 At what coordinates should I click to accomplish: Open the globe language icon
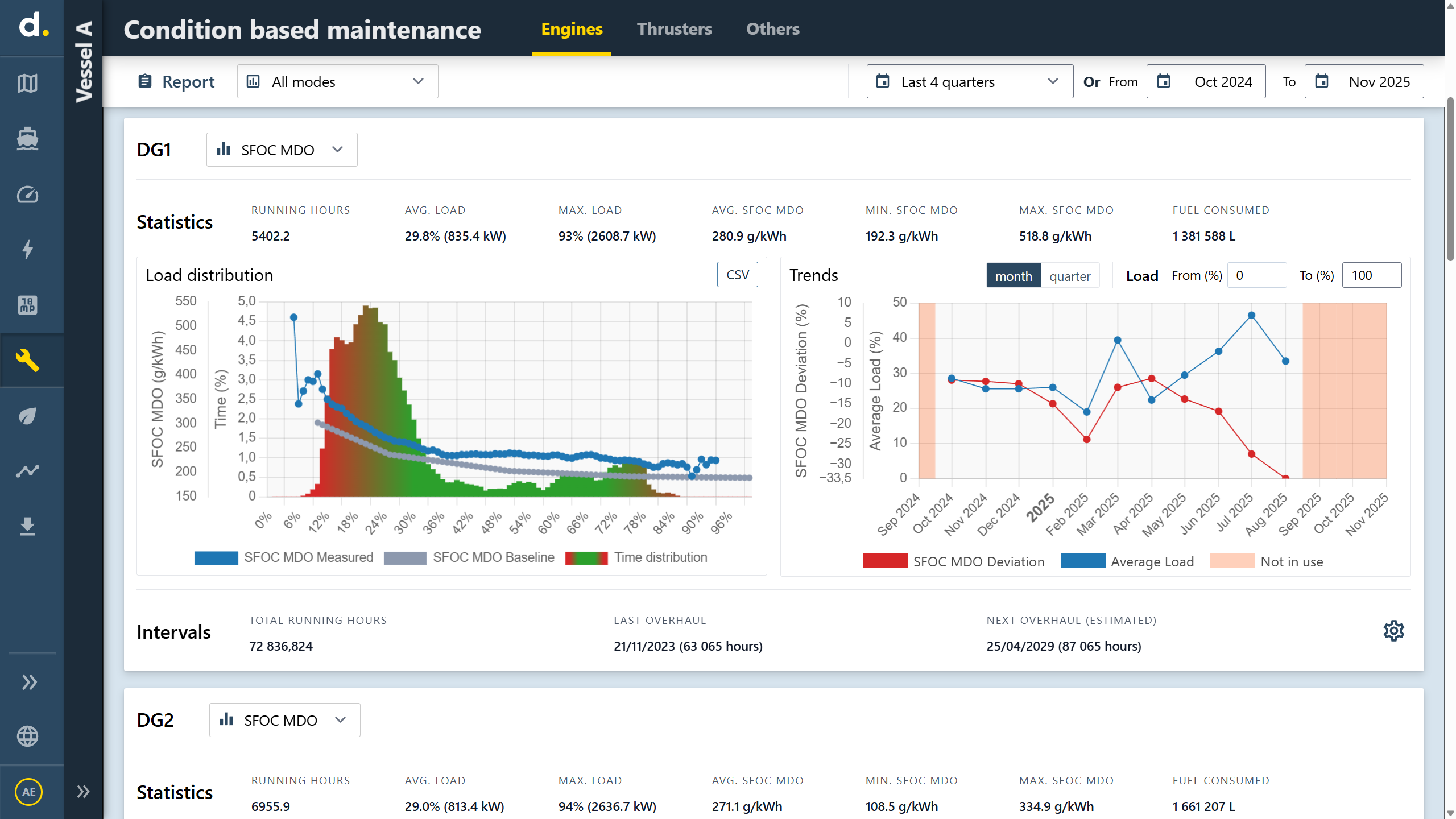point(27,737)
